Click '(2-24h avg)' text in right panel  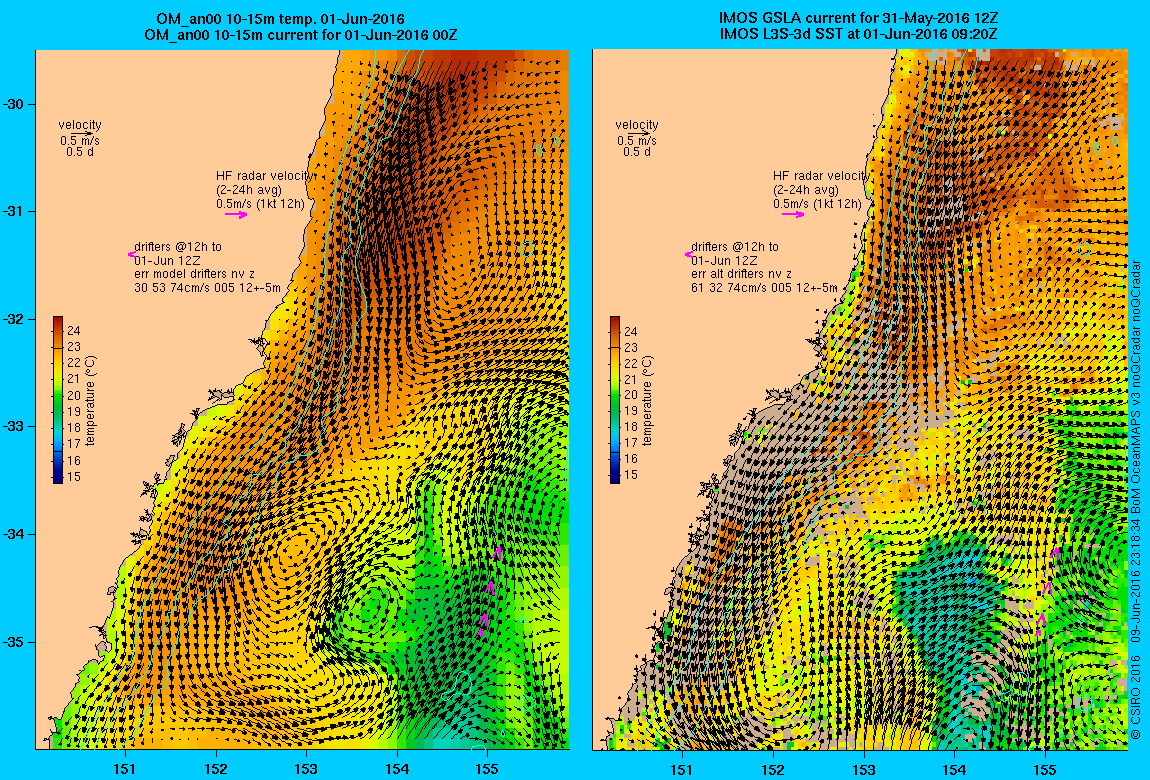tap(805, 190)
